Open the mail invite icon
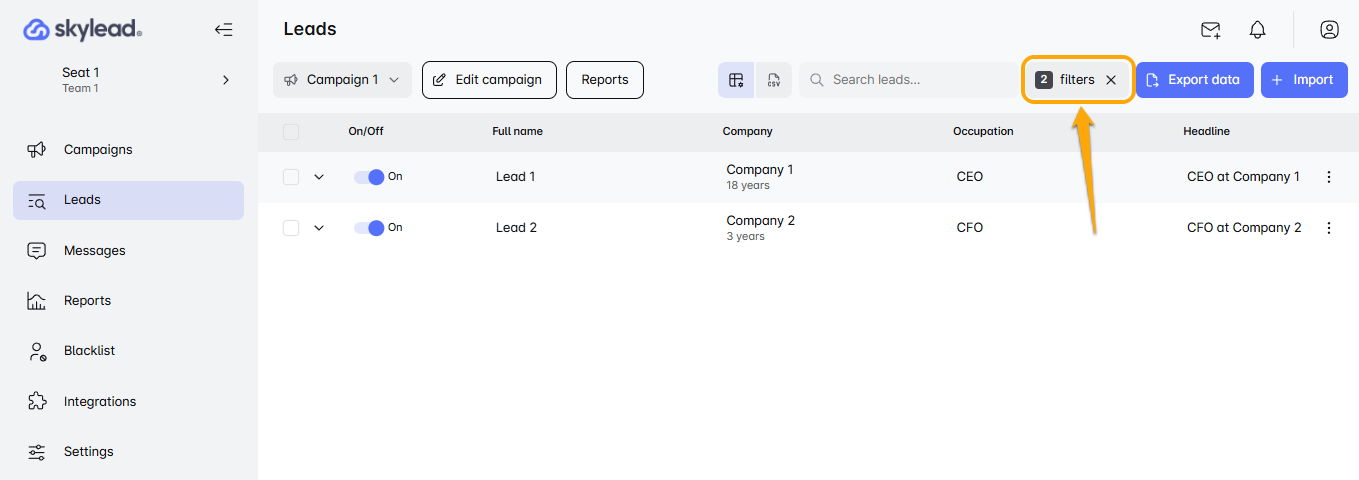The width and height of the screenshot is (1359, 480). click(x=1210, y=30)
